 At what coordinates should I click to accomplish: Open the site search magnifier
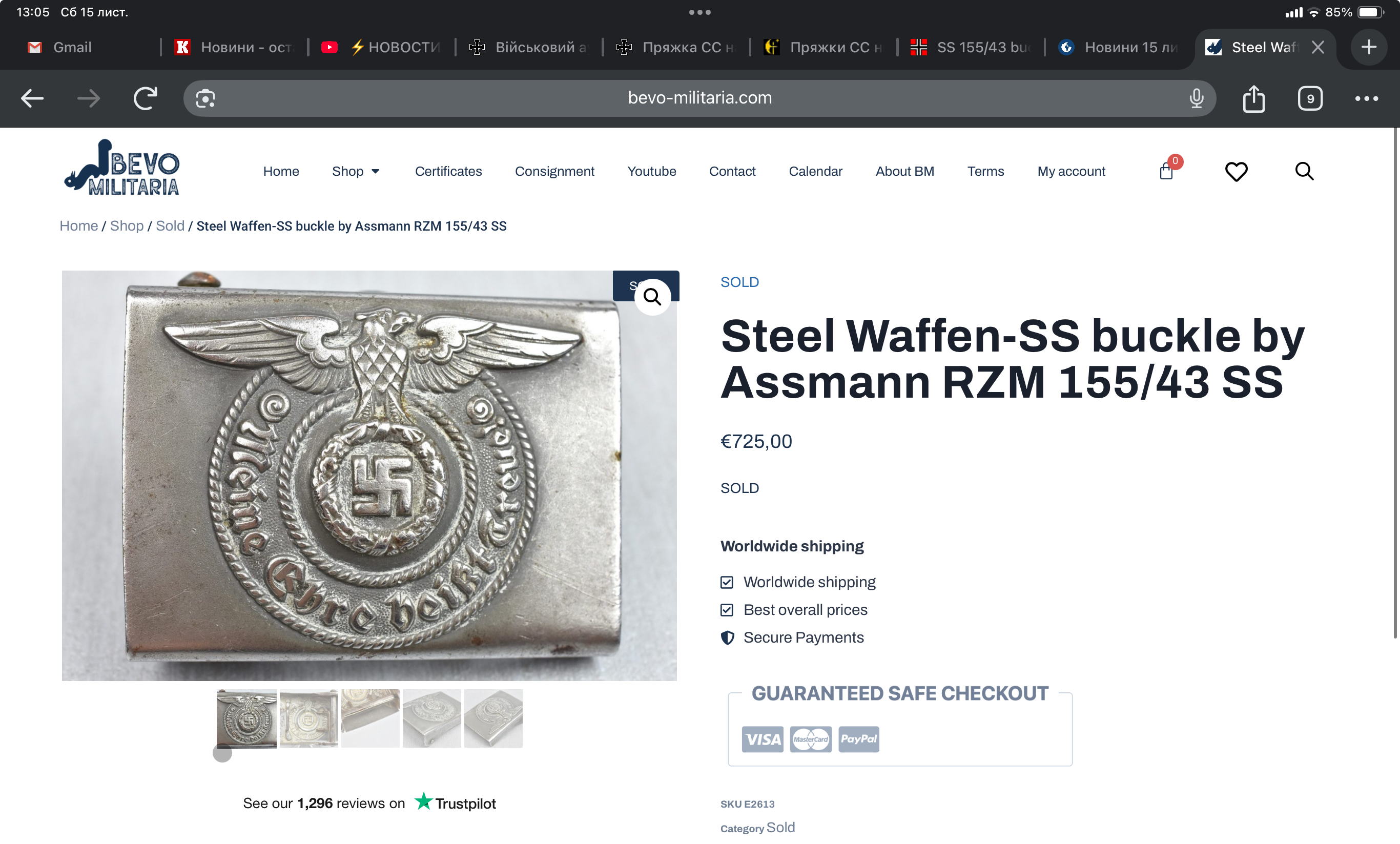pos(1304,171)
